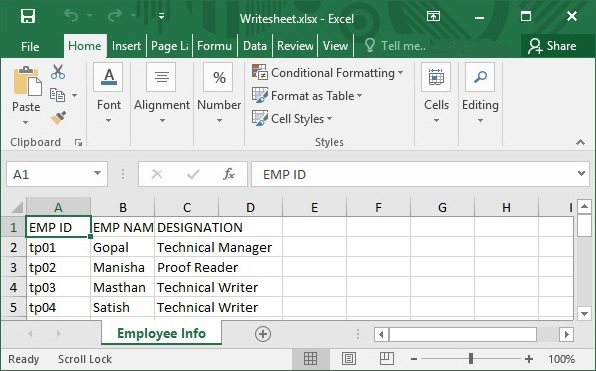This screenshot has width=596, height=371.
Task: Click the Undo arrow icon
Action: pyautogui.click(x=71, y=16)
